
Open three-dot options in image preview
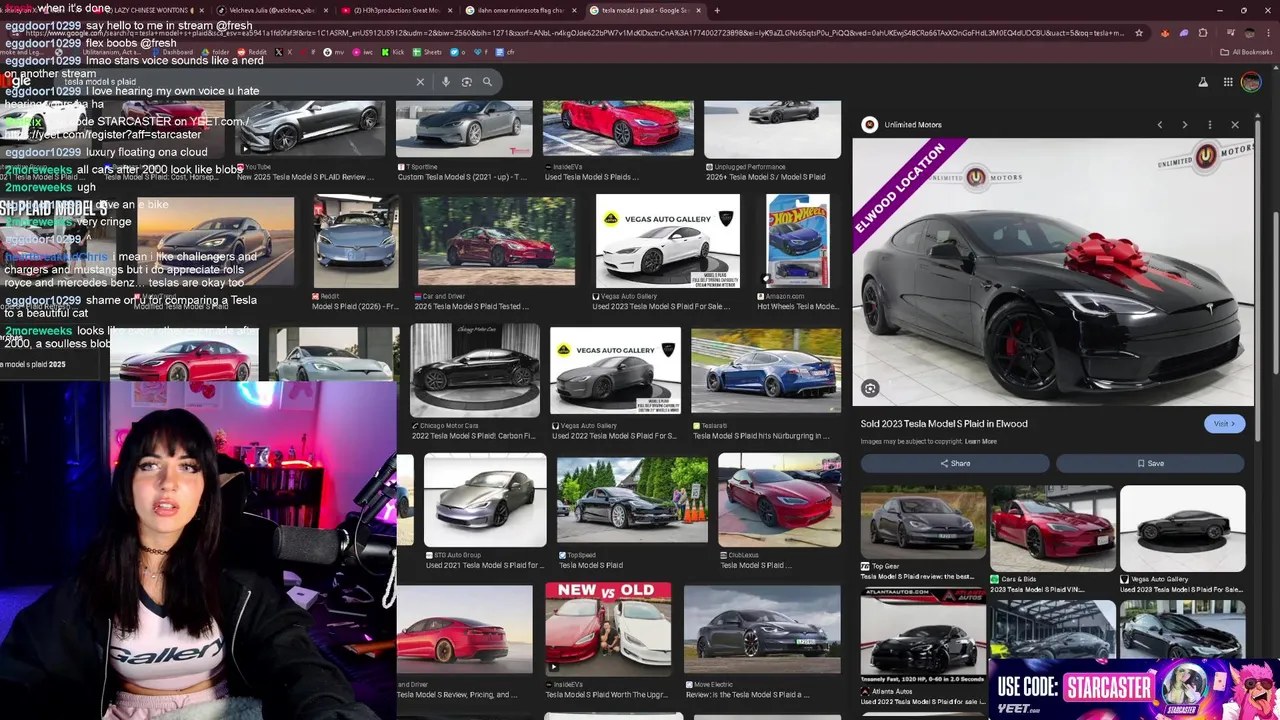(1210, 125)
